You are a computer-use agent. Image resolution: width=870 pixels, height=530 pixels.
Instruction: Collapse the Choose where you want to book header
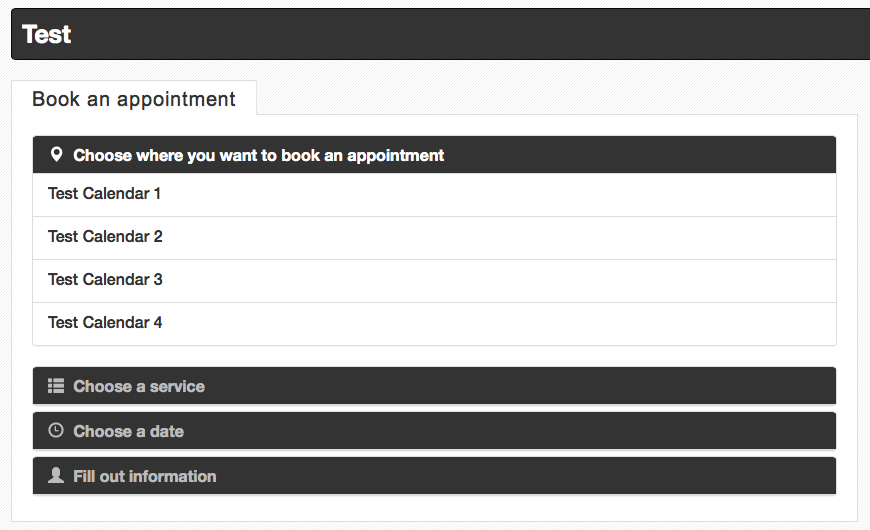click(434, 155)
